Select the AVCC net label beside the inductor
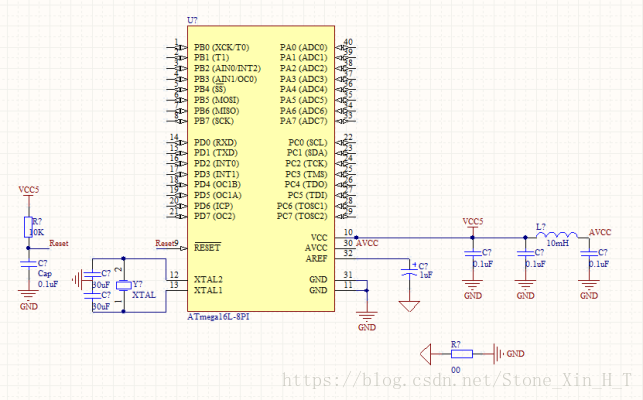The image size is (643, 400). click(600, 232)
